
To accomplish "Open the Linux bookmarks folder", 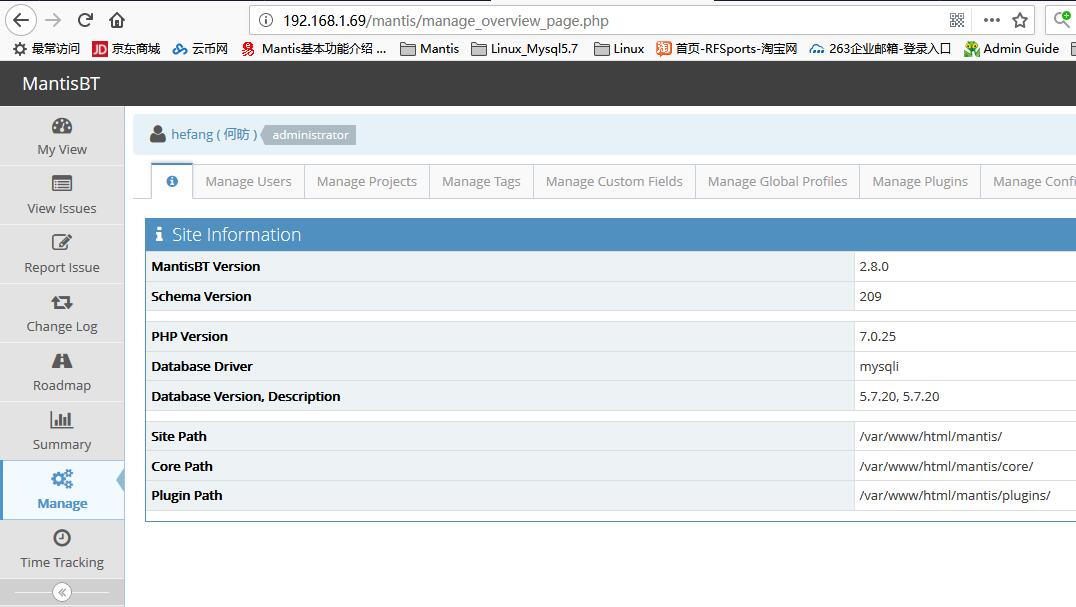I will tap(619, 48).
